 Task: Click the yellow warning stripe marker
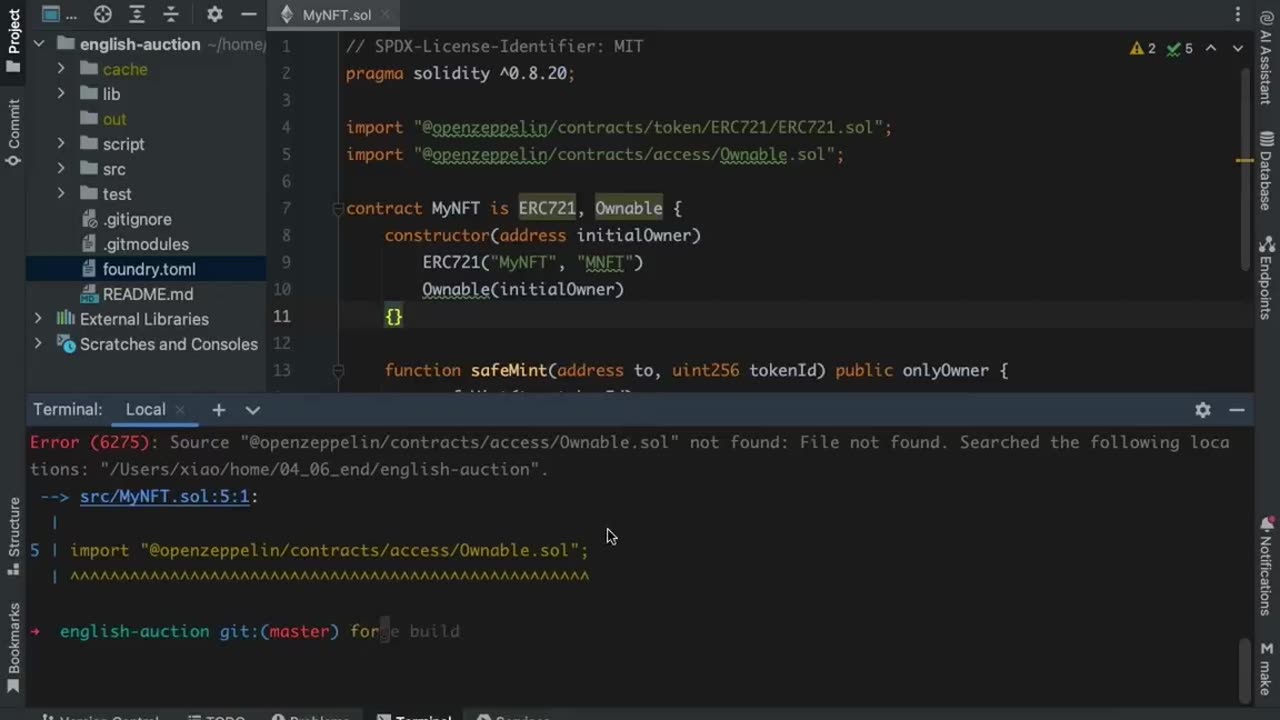click(x=1244, y=160)
